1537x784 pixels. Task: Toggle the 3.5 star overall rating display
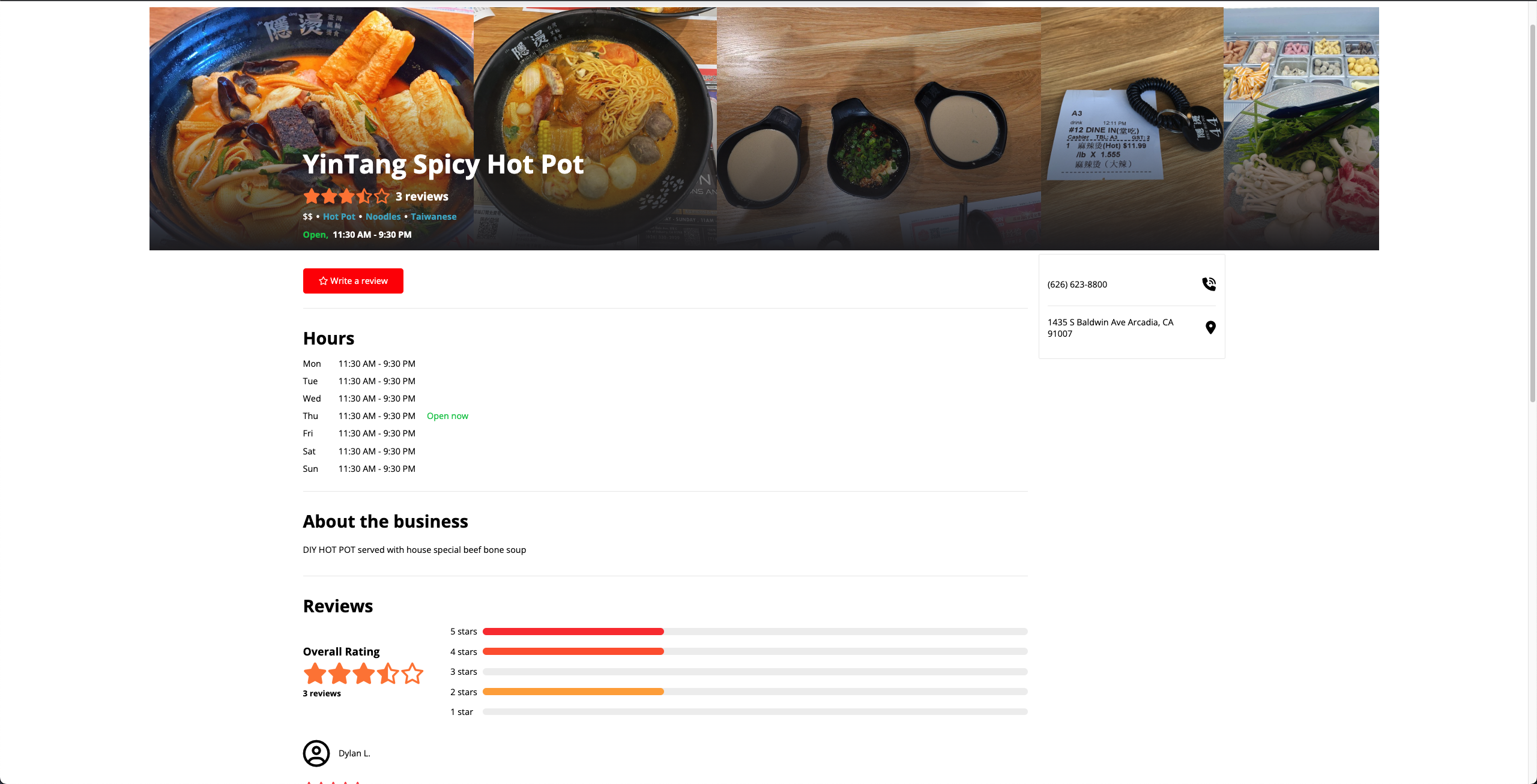pyautogui.click(x=363, y=673)
